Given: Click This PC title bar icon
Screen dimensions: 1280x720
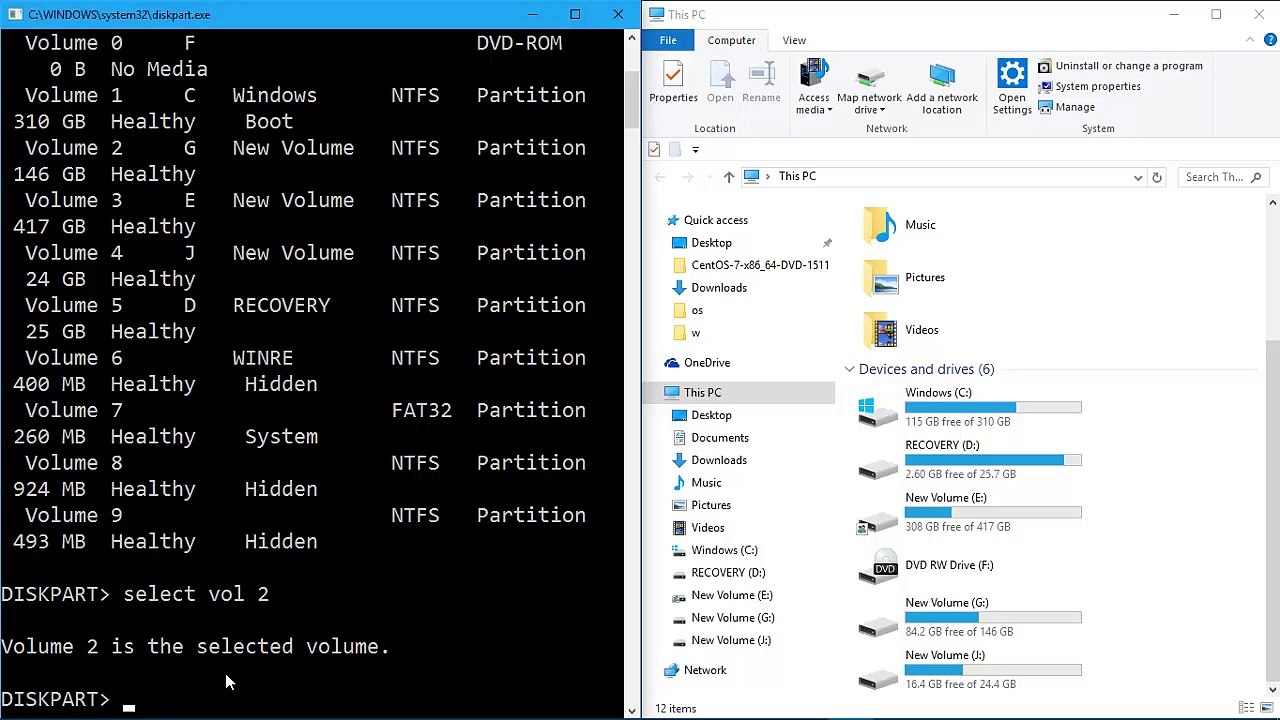Looking at the screenshot, I should 656,14.
